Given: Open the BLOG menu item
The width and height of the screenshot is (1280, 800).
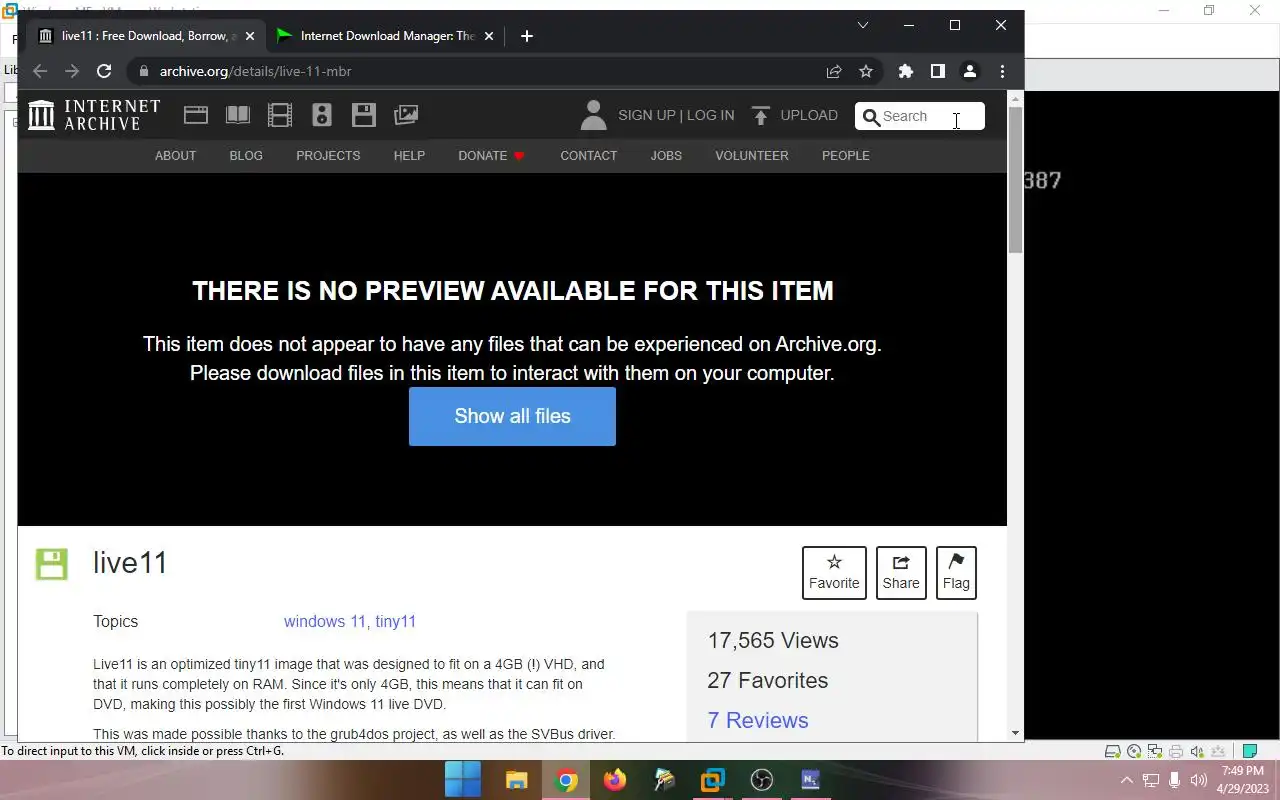Looking at the screenshot, I should (246, 155).
